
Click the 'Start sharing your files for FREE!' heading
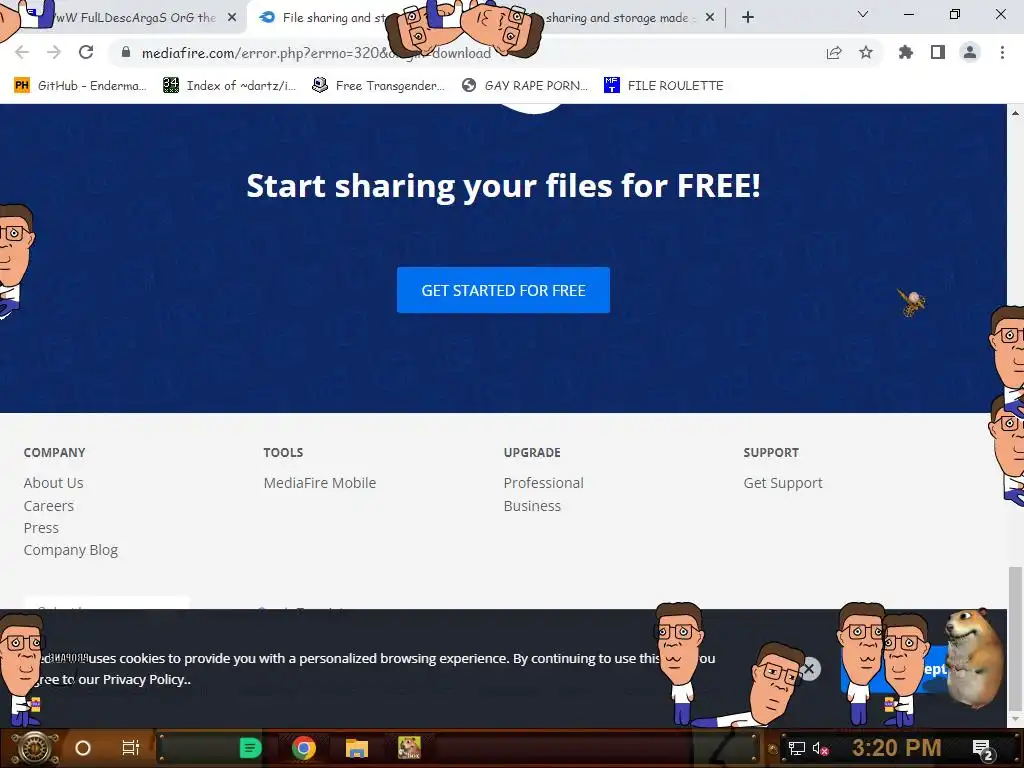click(x=504, y=186)
